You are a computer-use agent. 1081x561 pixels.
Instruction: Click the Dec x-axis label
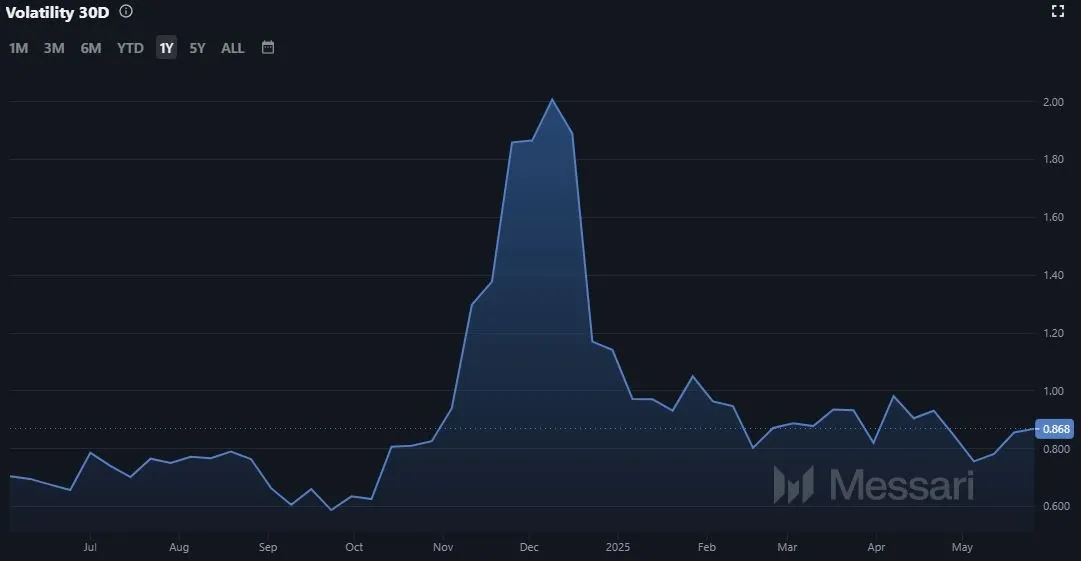pyautogui.click(x=529, y=547)
